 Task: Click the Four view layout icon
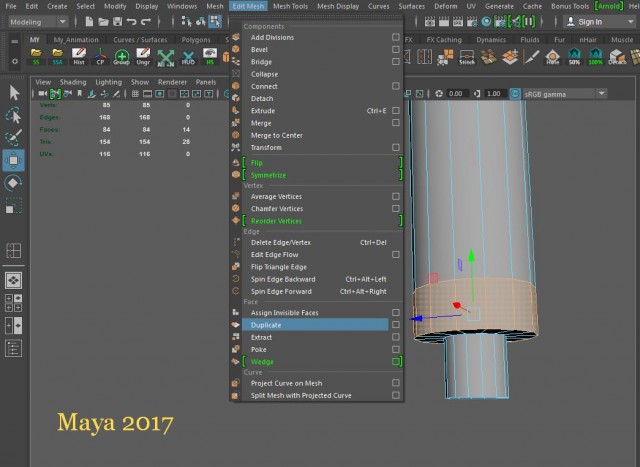[13, 302]
